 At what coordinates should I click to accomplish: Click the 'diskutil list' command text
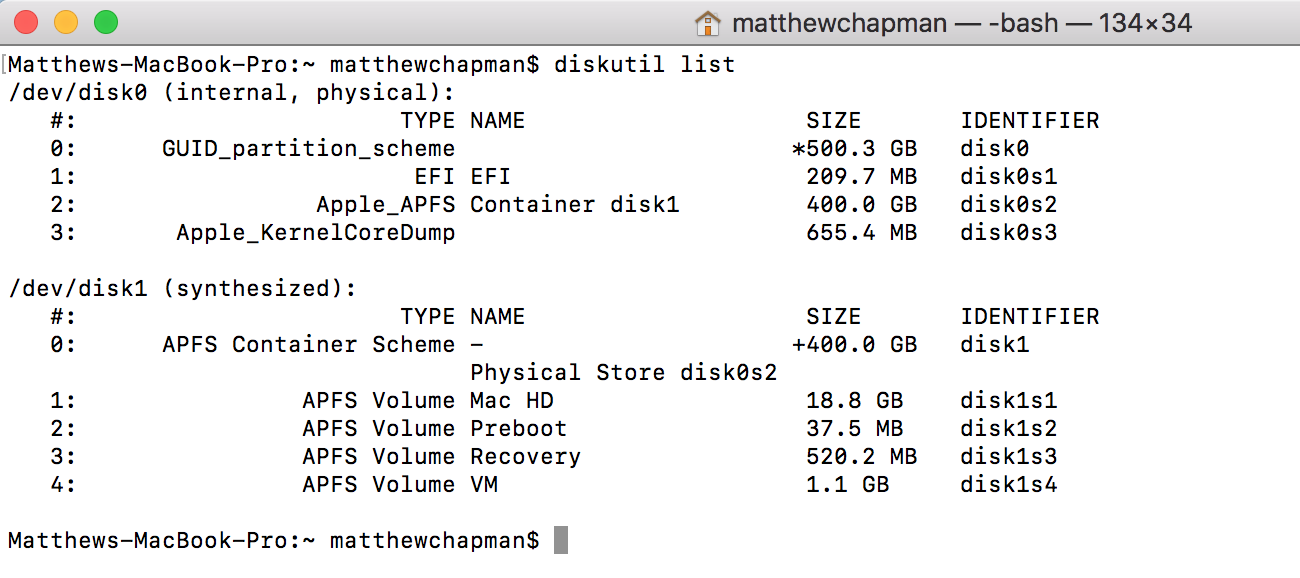(x=645, y=65)
